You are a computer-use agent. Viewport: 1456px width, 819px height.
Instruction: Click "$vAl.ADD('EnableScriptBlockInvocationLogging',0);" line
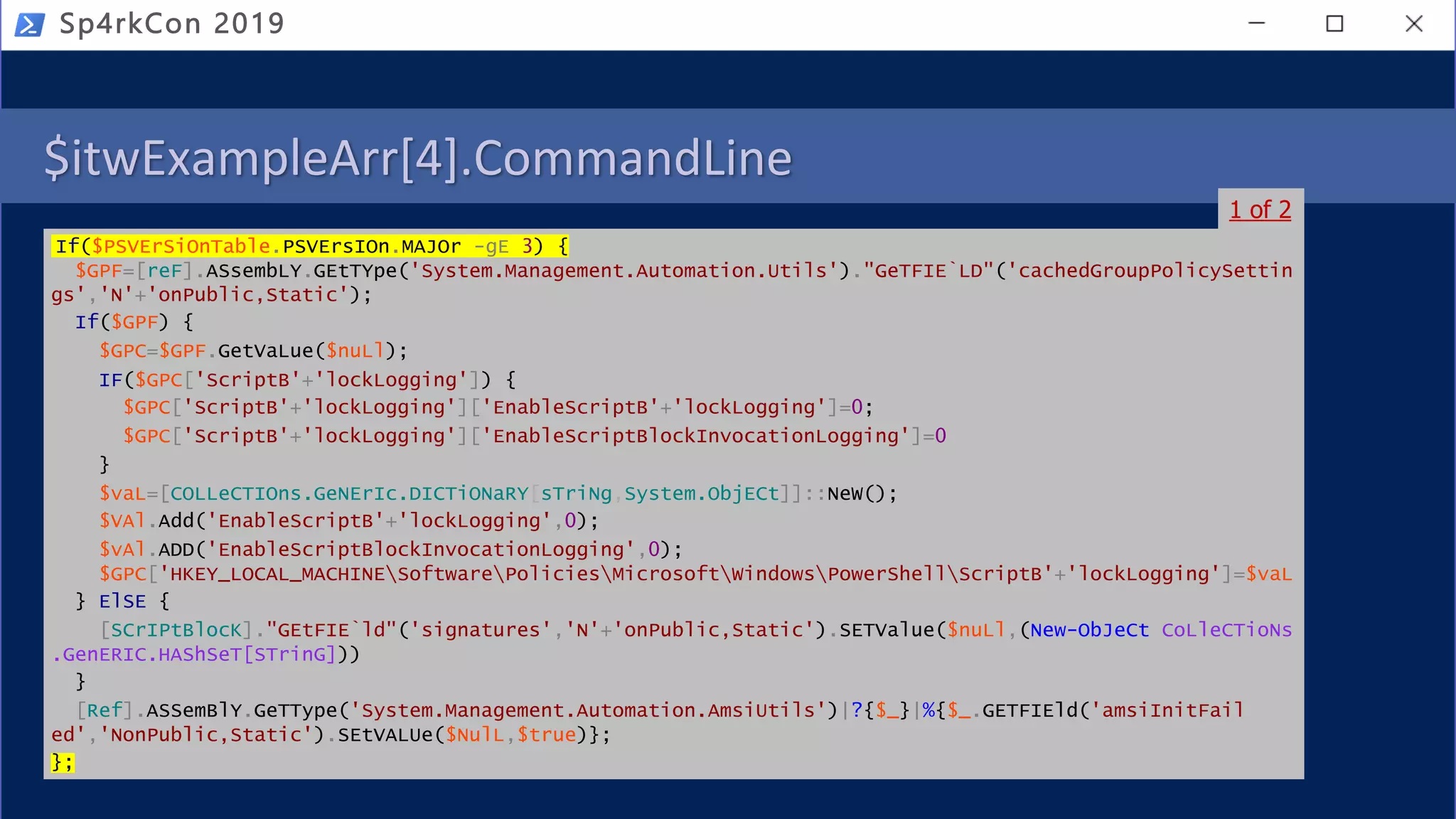[x=391, y=550]
